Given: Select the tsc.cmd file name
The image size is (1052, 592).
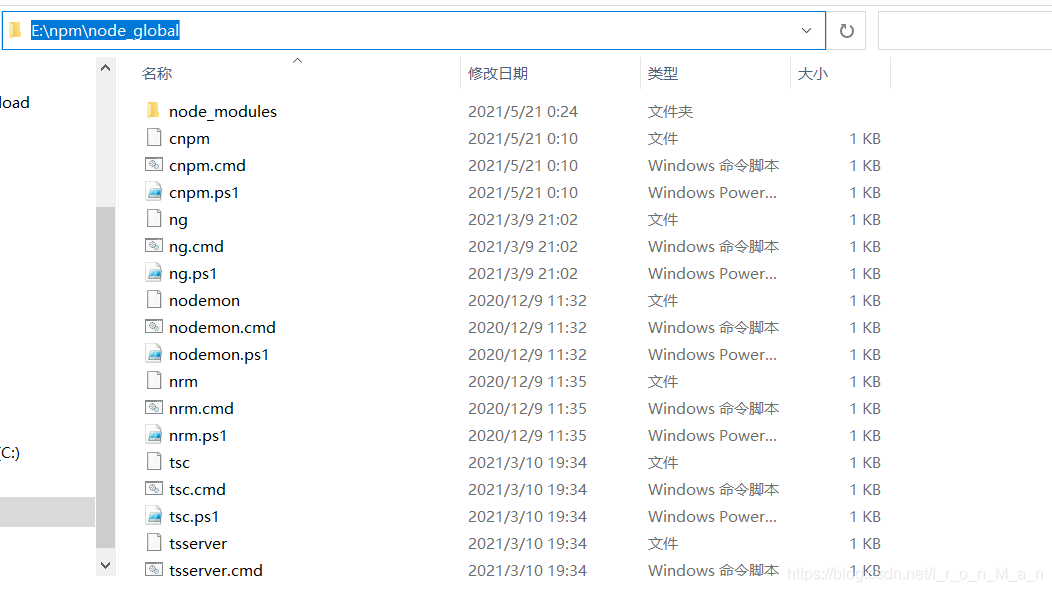Looking at the screenshot, I should pyautogui.click(x=197, y=489).
